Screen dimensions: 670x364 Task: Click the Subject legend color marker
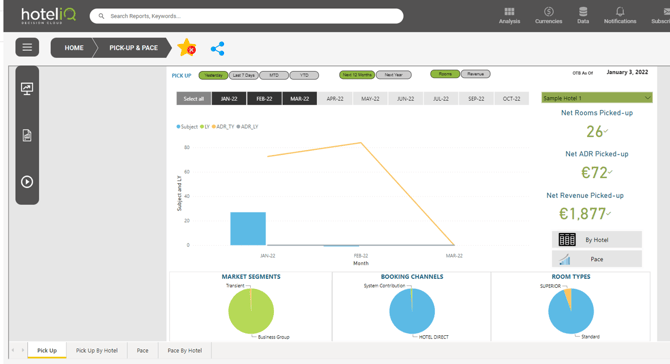point(178,127)
